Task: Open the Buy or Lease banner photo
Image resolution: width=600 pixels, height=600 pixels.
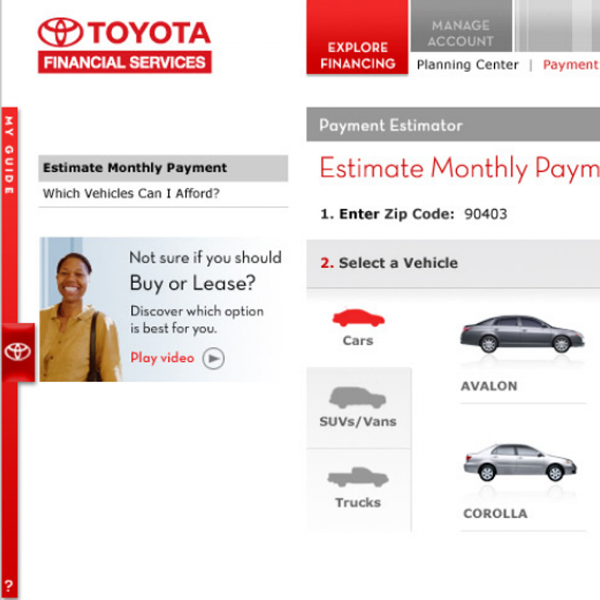Action: tap(81, 310)
